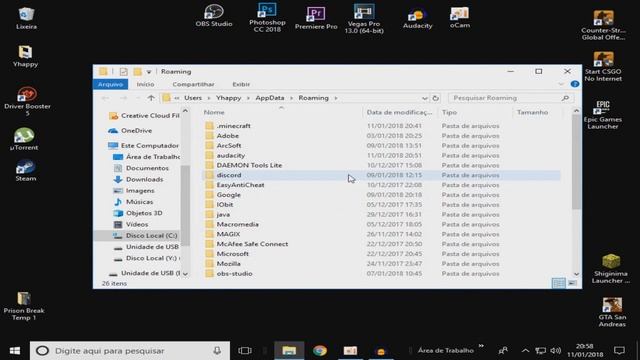
Task: Open the Lixeira recycle bin desktop icon
Action: pyautogui.click(x=26, y=18)
